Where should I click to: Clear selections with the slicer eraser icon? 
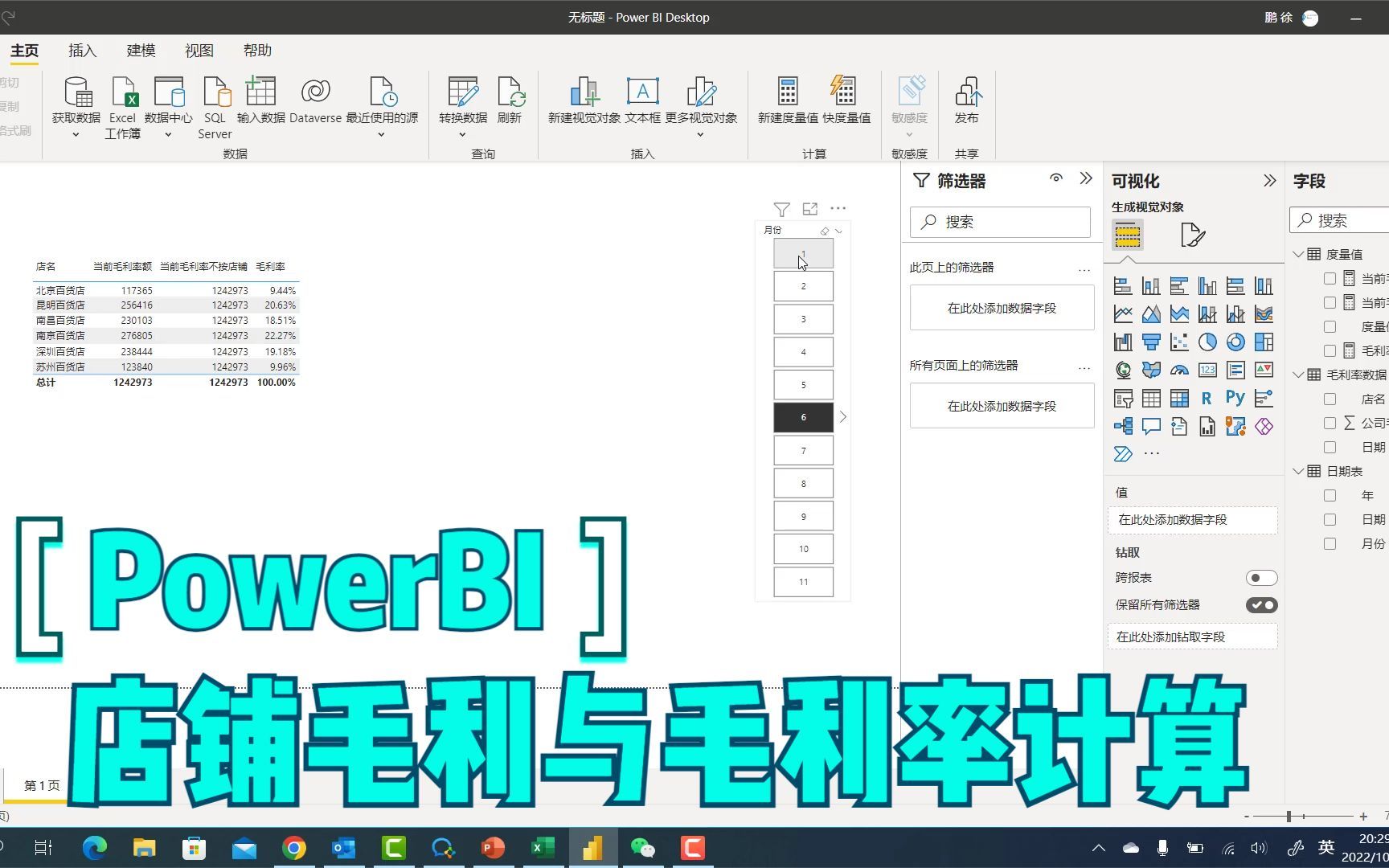point(824,231)
